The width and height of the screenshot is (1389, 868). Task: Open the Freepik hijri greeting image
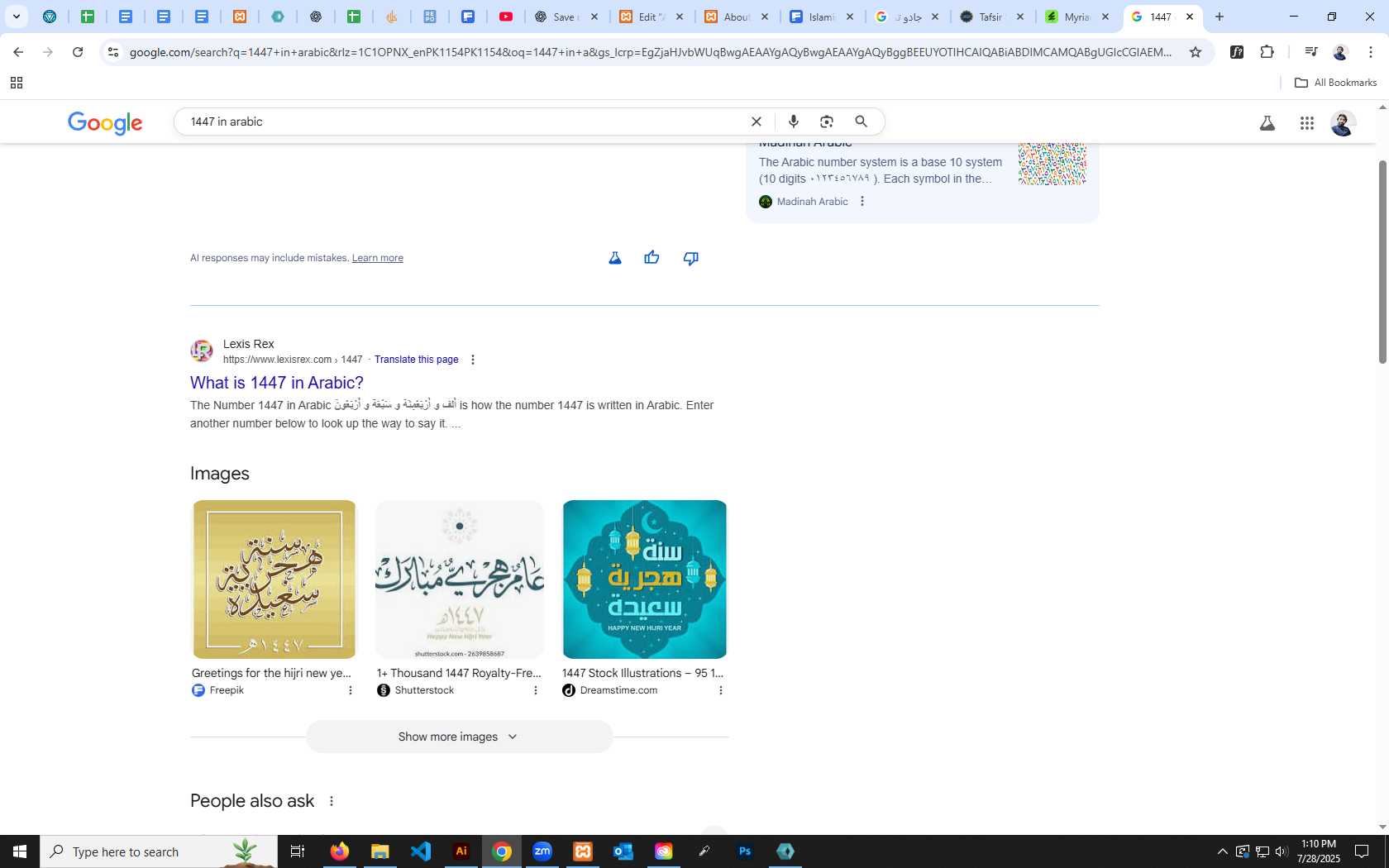pyautogui.click(x=274, y=579)
